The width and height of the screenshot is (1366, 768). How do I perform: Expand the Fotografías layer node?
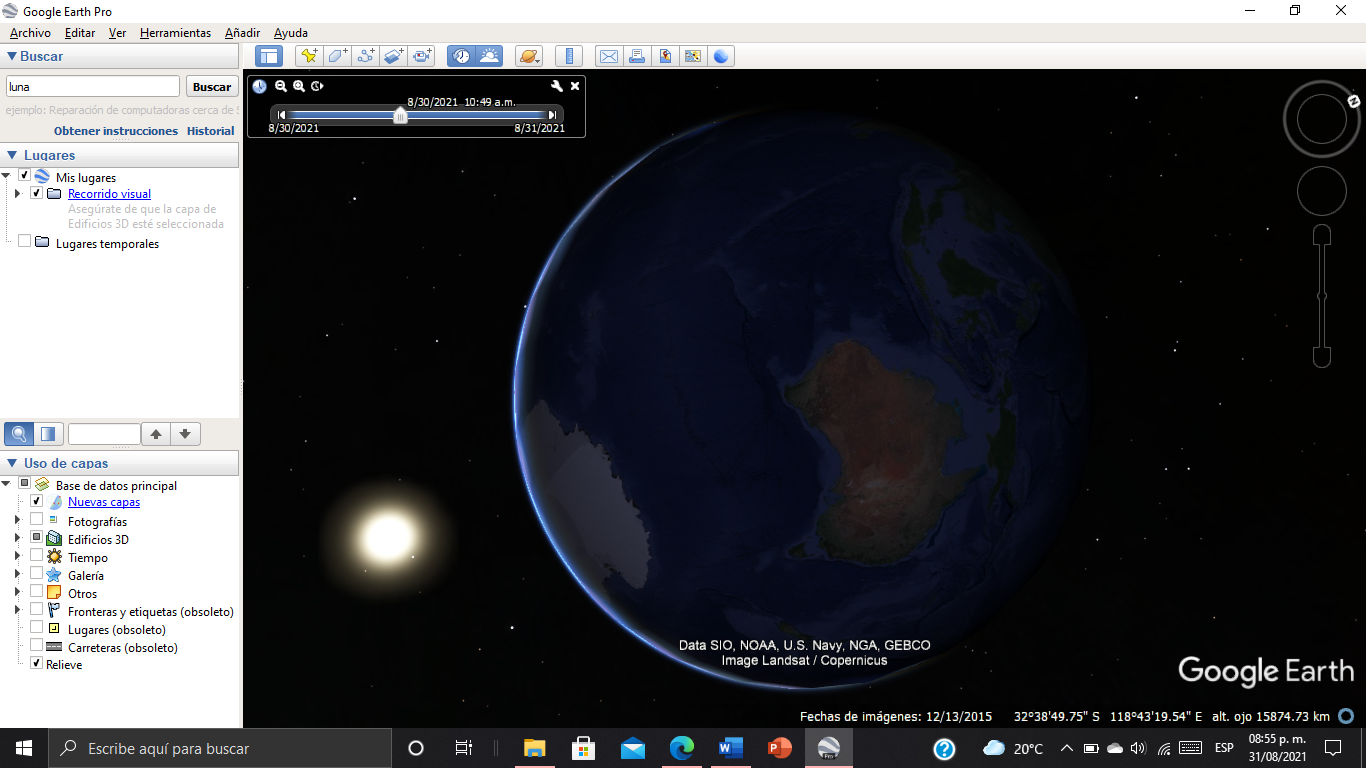pyautogui.click(x=17, y=520)
